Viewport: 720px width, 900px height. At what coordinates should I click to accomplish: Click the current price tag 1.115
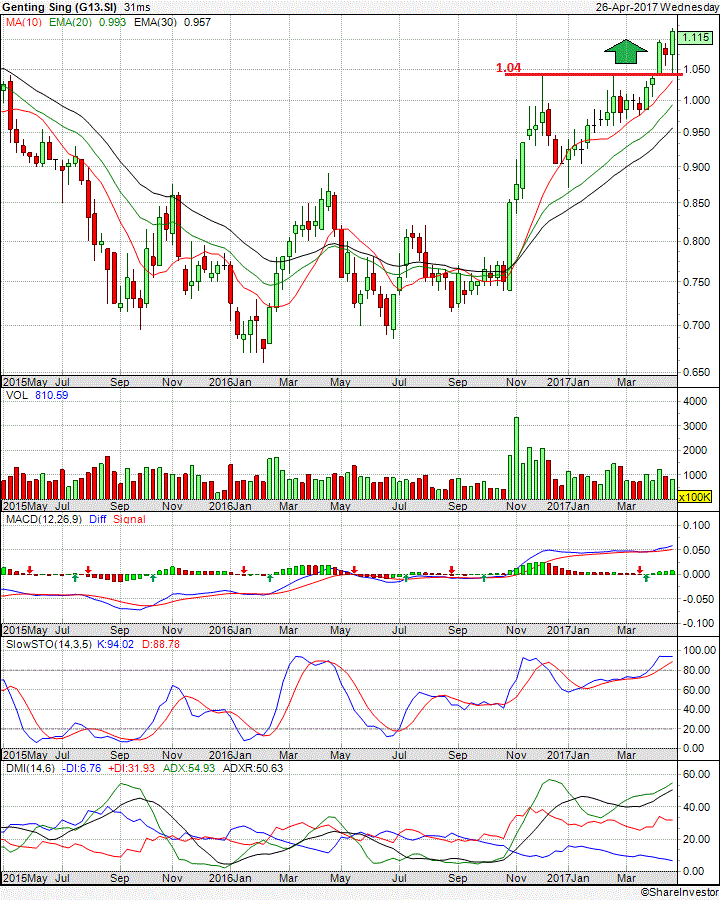[x=695, y=38]
